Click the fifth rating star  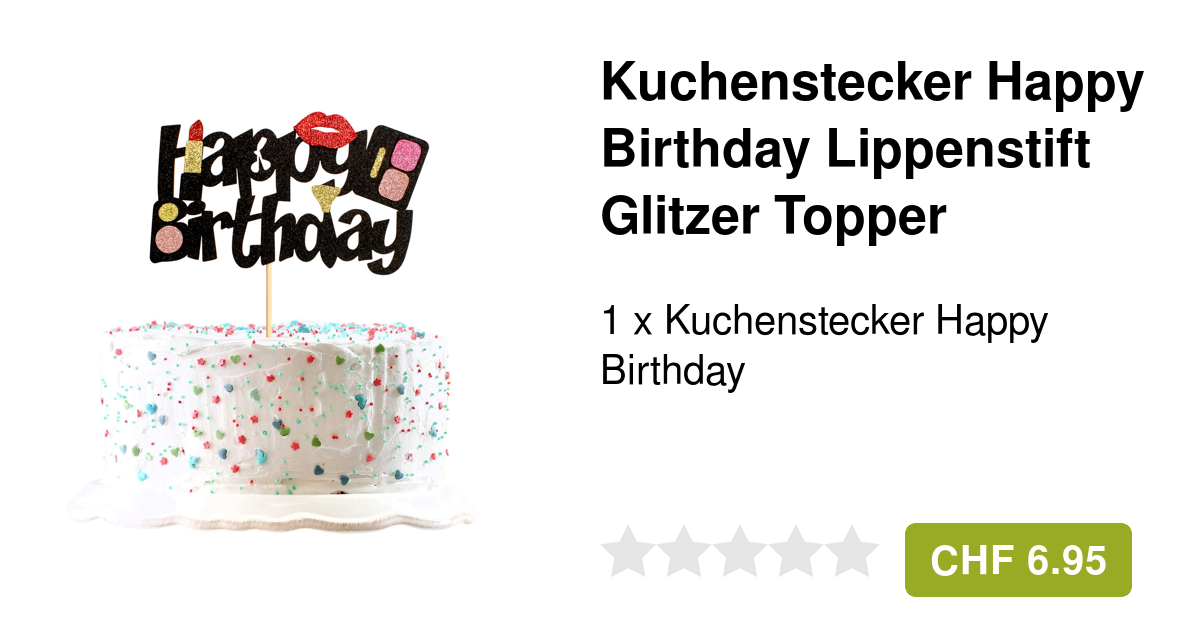[852, 550]
